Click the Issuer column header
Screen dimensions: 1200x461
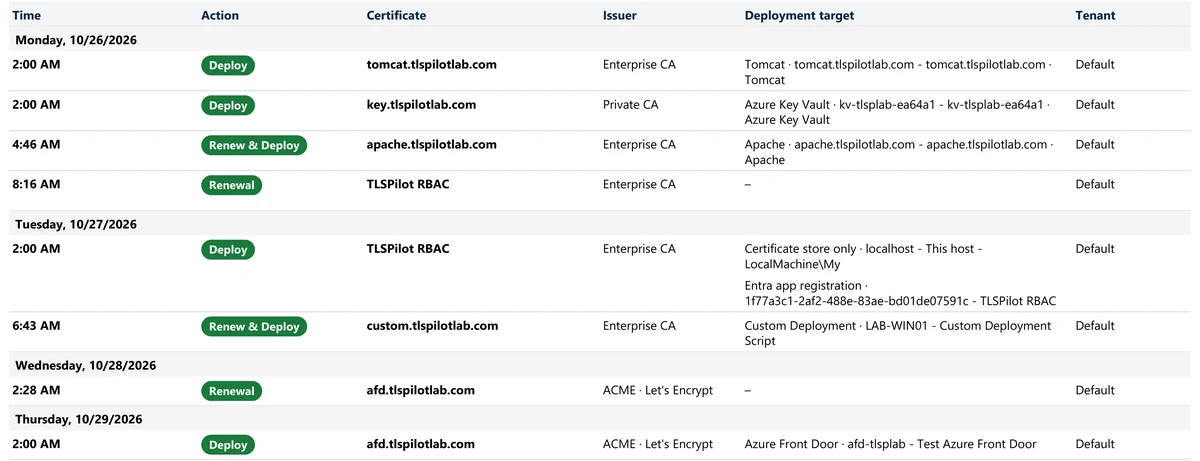[620, 15]
